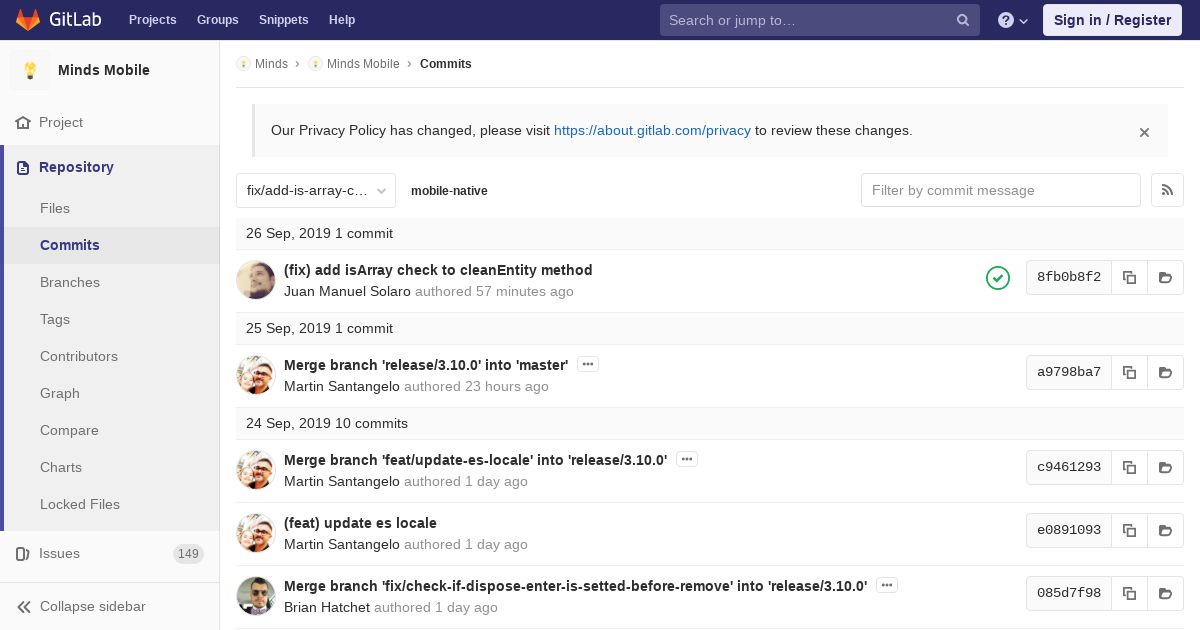The image size is (1200, 630).
Task: Click the Sign in / Register button
Action: 1112,20
